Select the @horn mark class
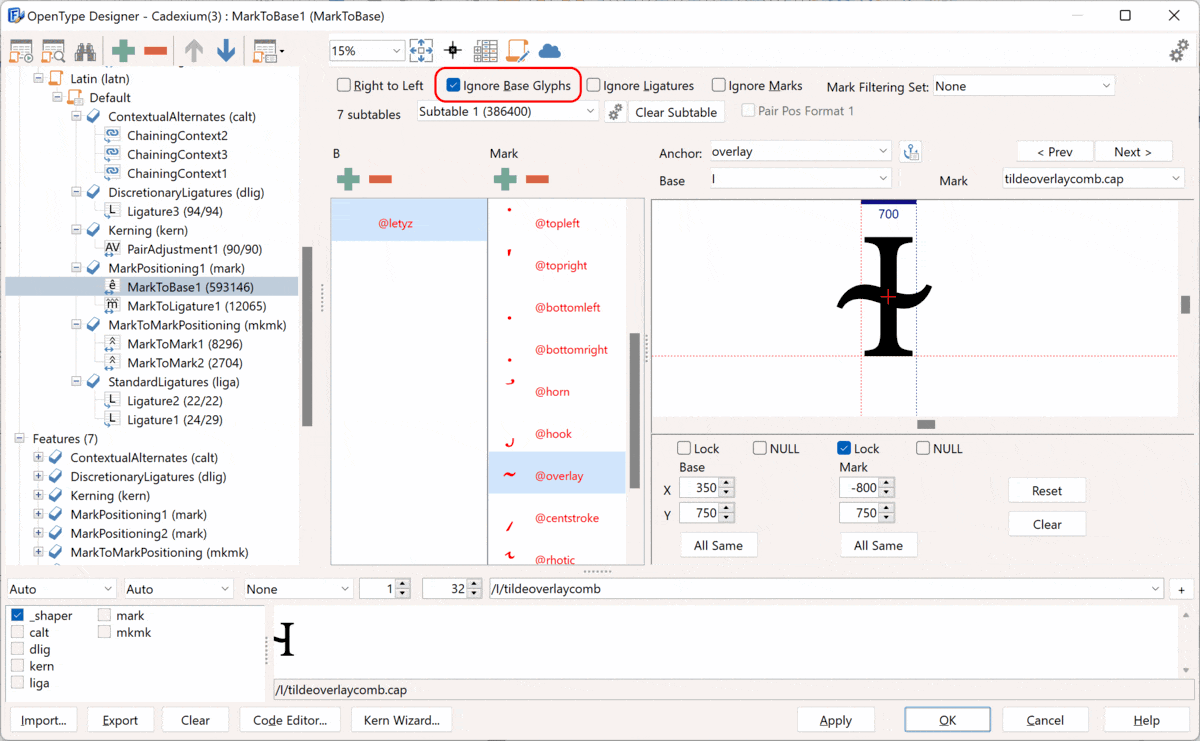Screen dimensions: 1200x741 (x=552, y=392)
